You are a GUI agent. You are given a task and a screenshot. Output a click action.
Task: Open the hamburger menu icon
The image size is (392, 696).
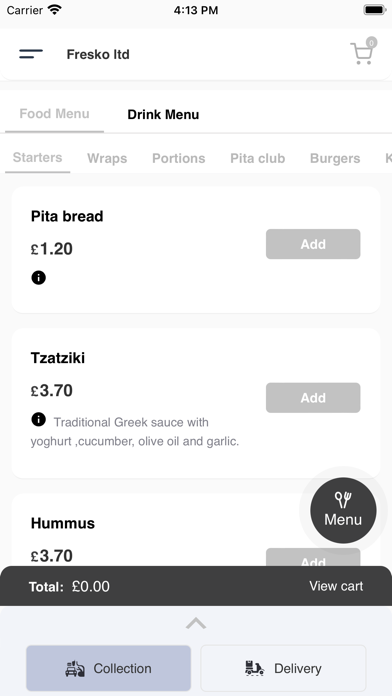pyautogui.click(x=31, y=54)
